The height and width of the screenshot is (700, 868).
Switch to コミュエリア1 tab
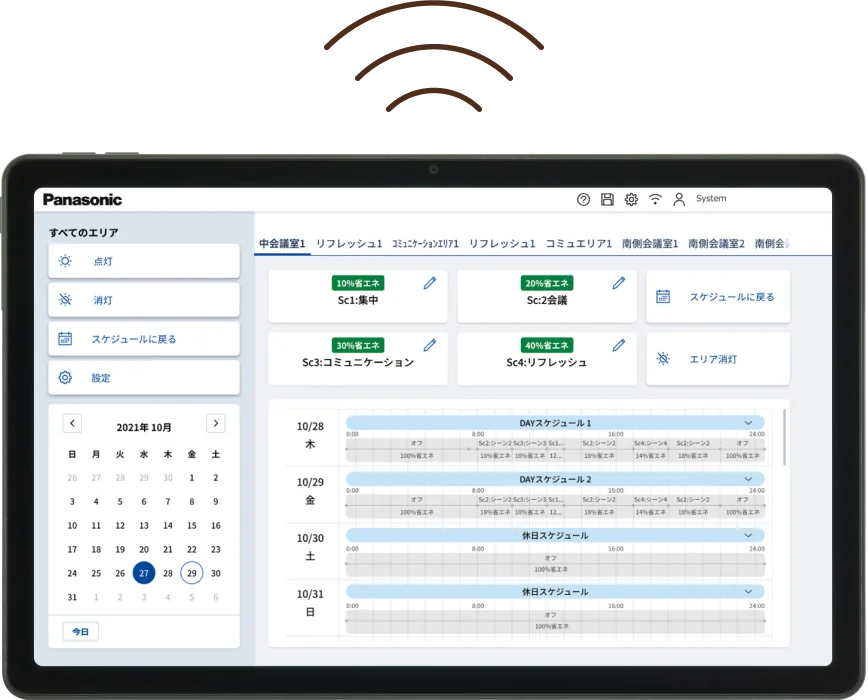coord(578,243)
